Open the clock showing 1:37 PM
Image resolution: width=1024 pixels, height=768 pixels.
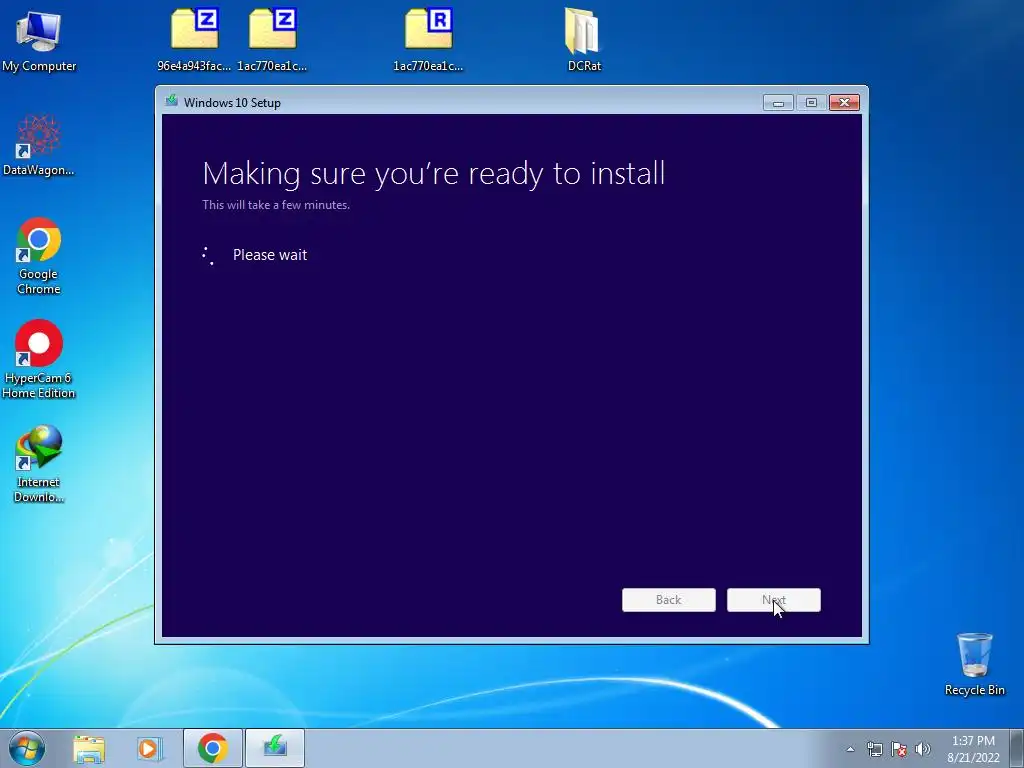tap(973, 749)
